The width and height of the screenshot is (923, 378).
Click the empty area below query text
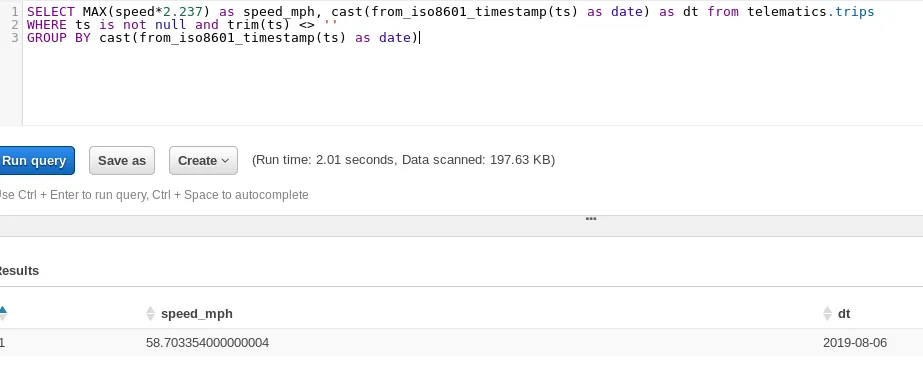pos(471,85)
